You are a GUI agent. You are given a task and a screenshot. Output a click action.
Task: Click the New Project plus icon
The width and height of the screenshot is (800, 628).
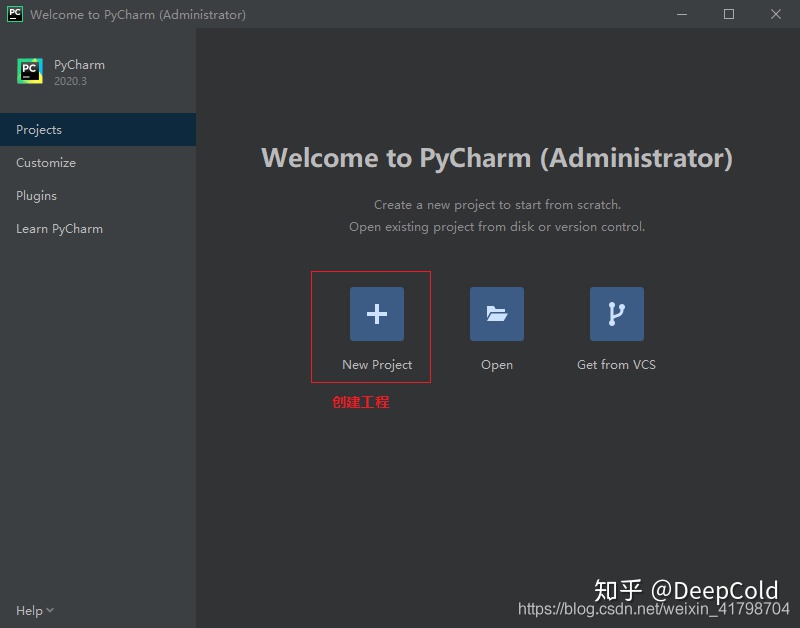[377, 314]
